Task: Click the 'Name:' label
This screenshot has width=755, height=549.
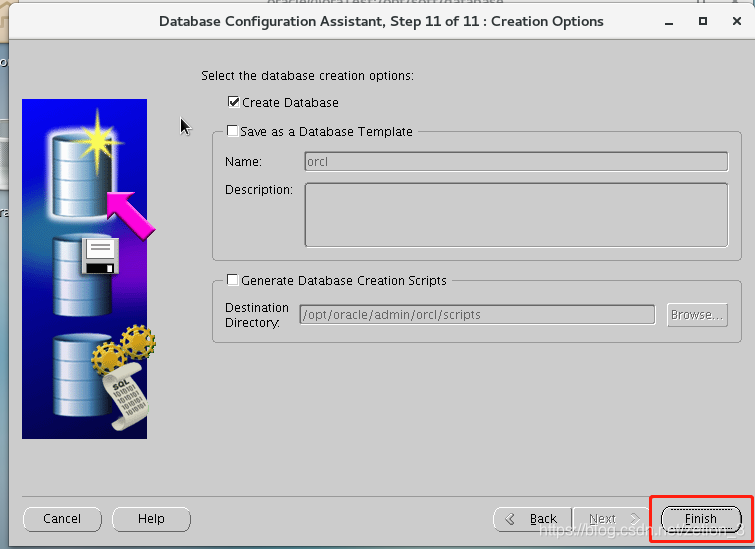Action: click(x=243, y=161)
